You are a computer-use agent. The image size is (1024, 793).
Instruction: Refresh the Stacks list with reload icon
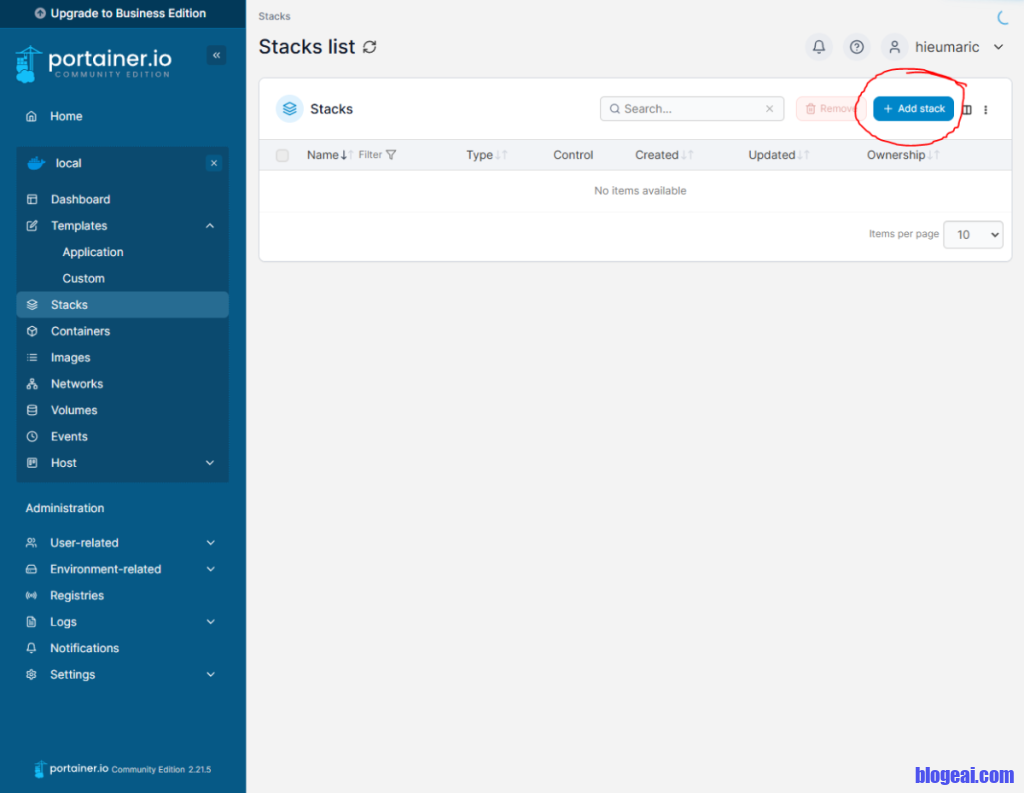(x=370, y=47)
